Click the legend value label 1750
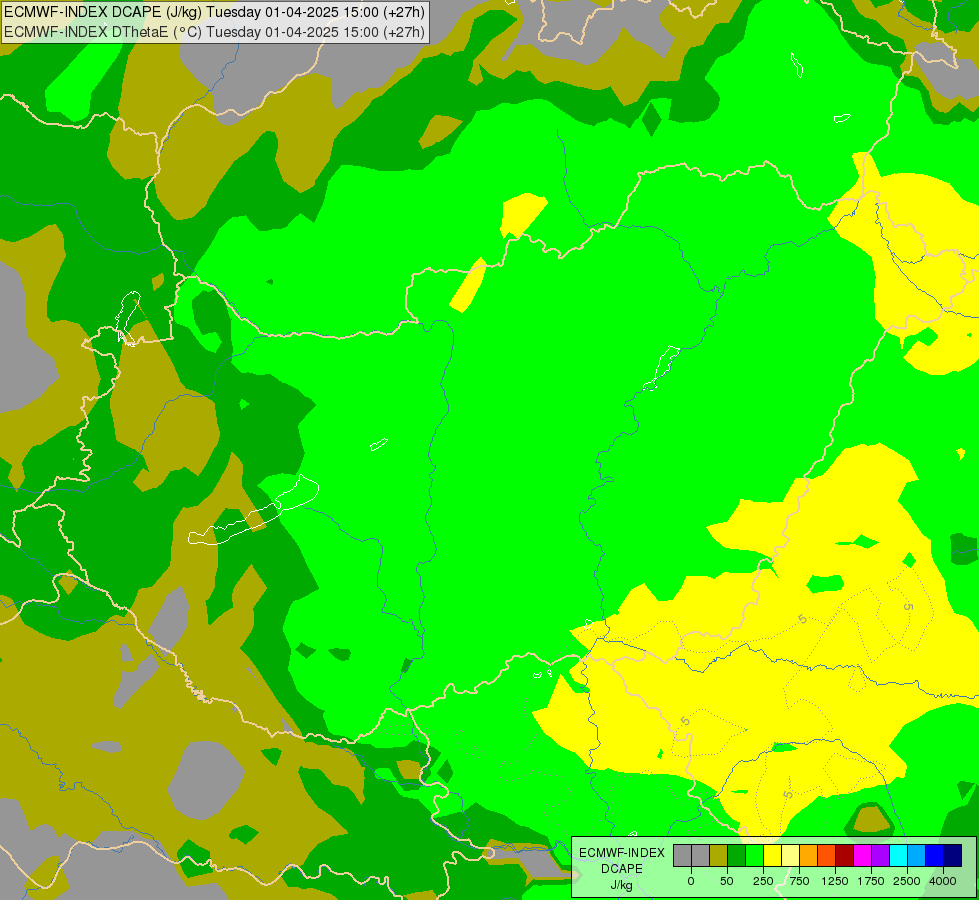Image resolution: width=979 pixels, height=900 pixels. click(x=871, y=881)
